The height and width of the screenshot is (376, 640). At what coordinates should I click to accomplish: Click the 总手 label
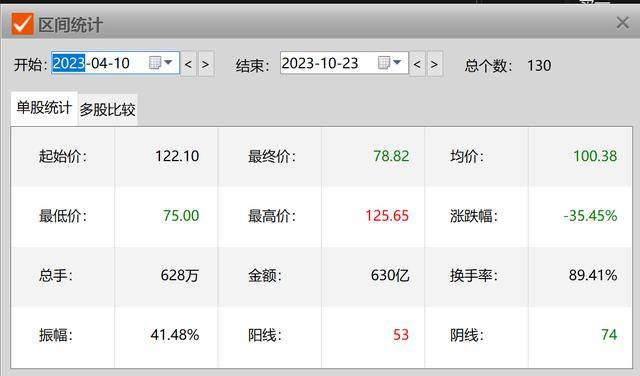click(56, 275)
